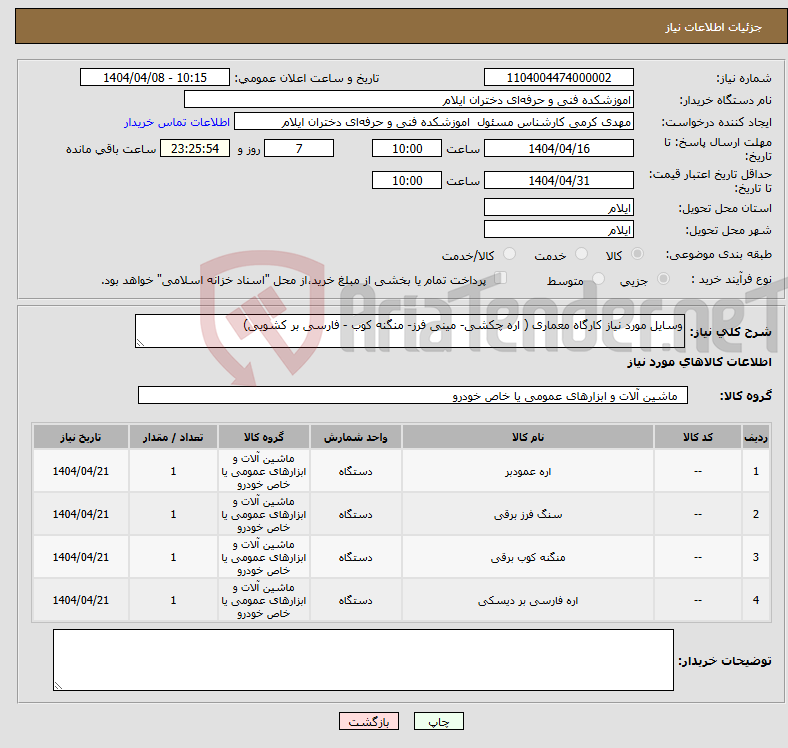
Task: Click the need number field 1104004474000002
Action: click(558, 77)
